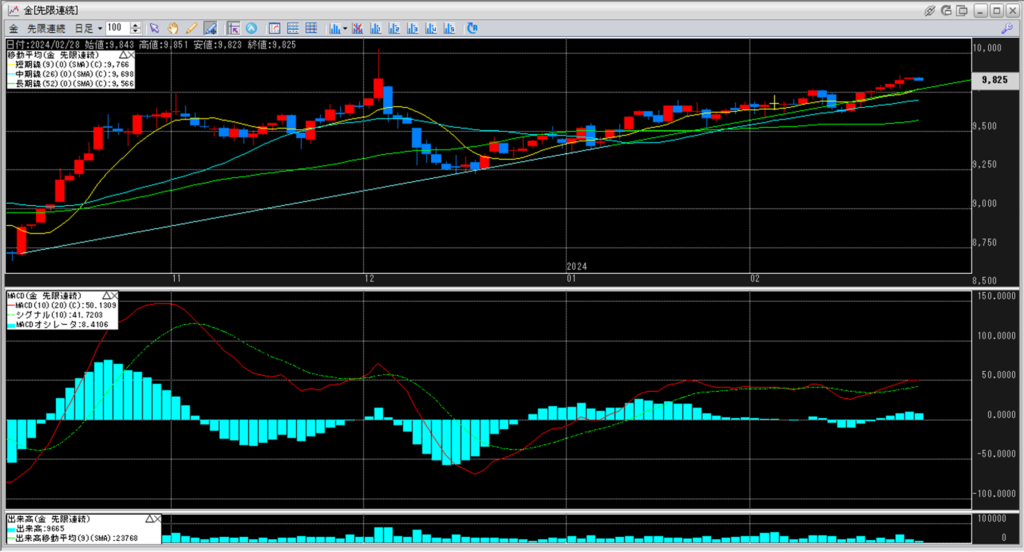The image size is (1024, 552).
Task: Activate the hand pan tool
Action: click(x=173, y=28)
